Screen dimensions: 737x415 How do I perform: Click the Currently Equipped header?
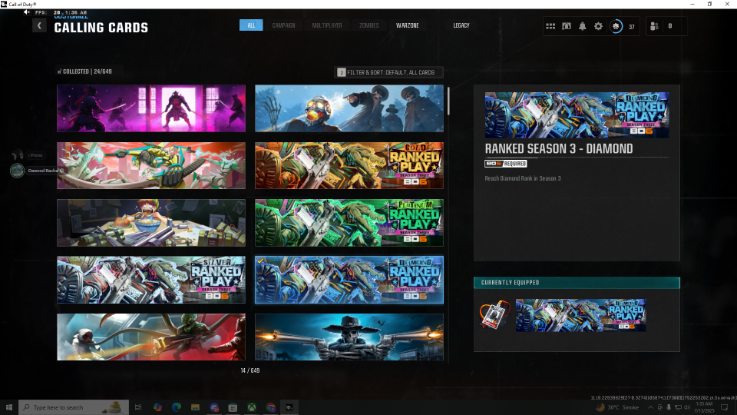(576, 282)
